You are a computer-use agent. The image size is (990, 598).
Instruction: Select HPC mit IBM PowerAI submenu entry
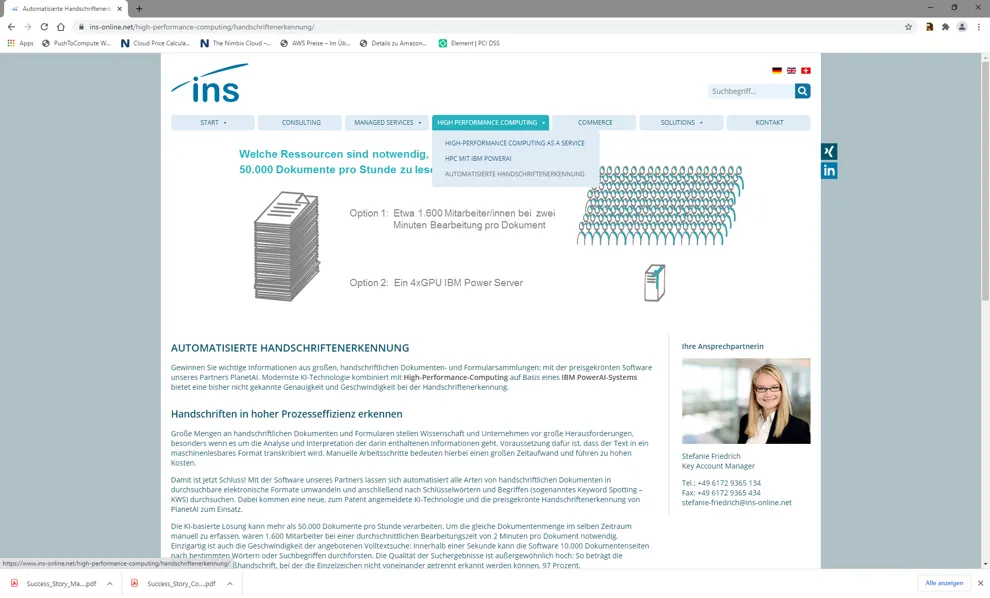pos(478,158)
